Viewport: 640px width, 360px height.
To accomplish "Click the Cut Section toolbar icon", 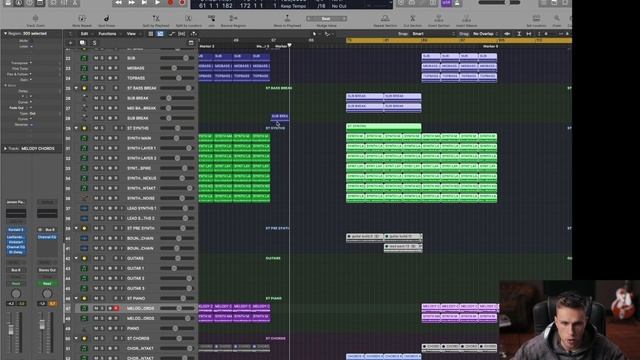I will pos(413,19).
